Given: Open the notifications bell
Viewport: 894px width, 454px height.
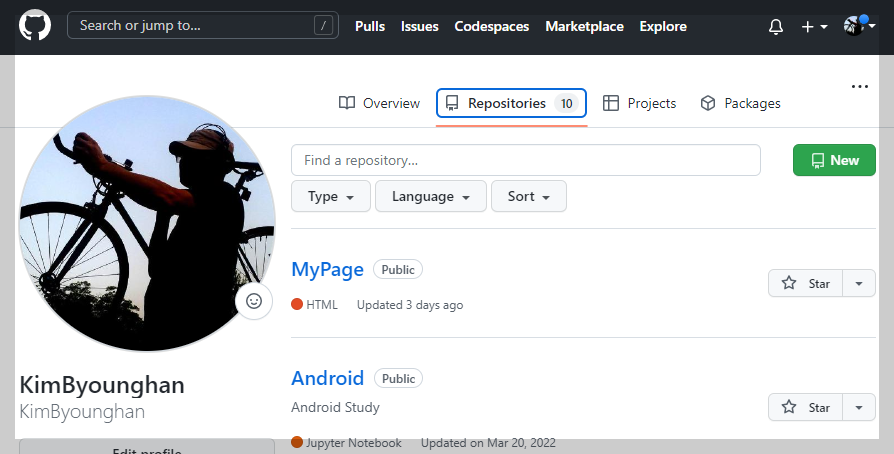Looking at the screenshot, I should click(776, 26).
